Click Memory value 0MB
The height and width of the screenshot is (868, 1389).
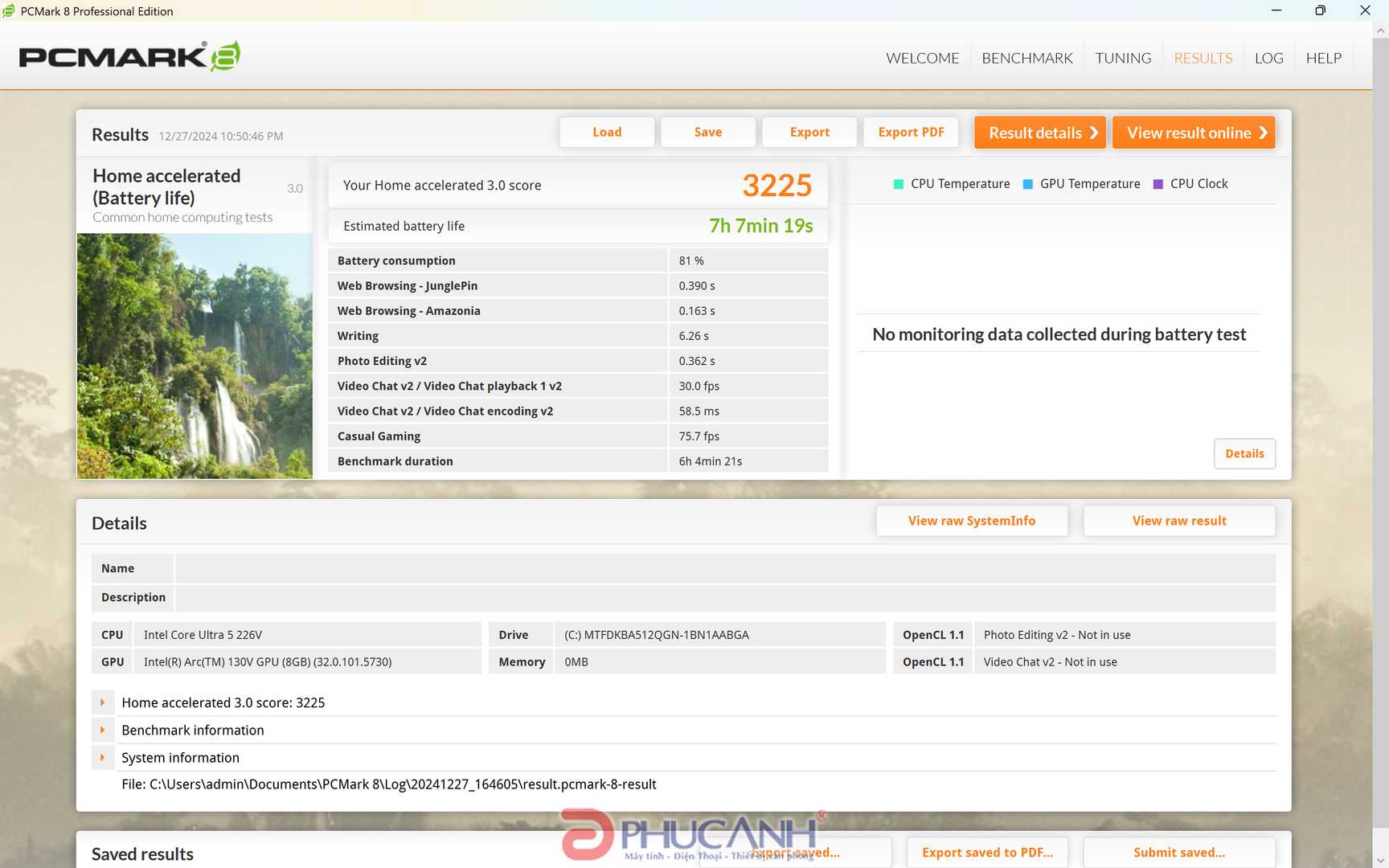coord(576,662)
